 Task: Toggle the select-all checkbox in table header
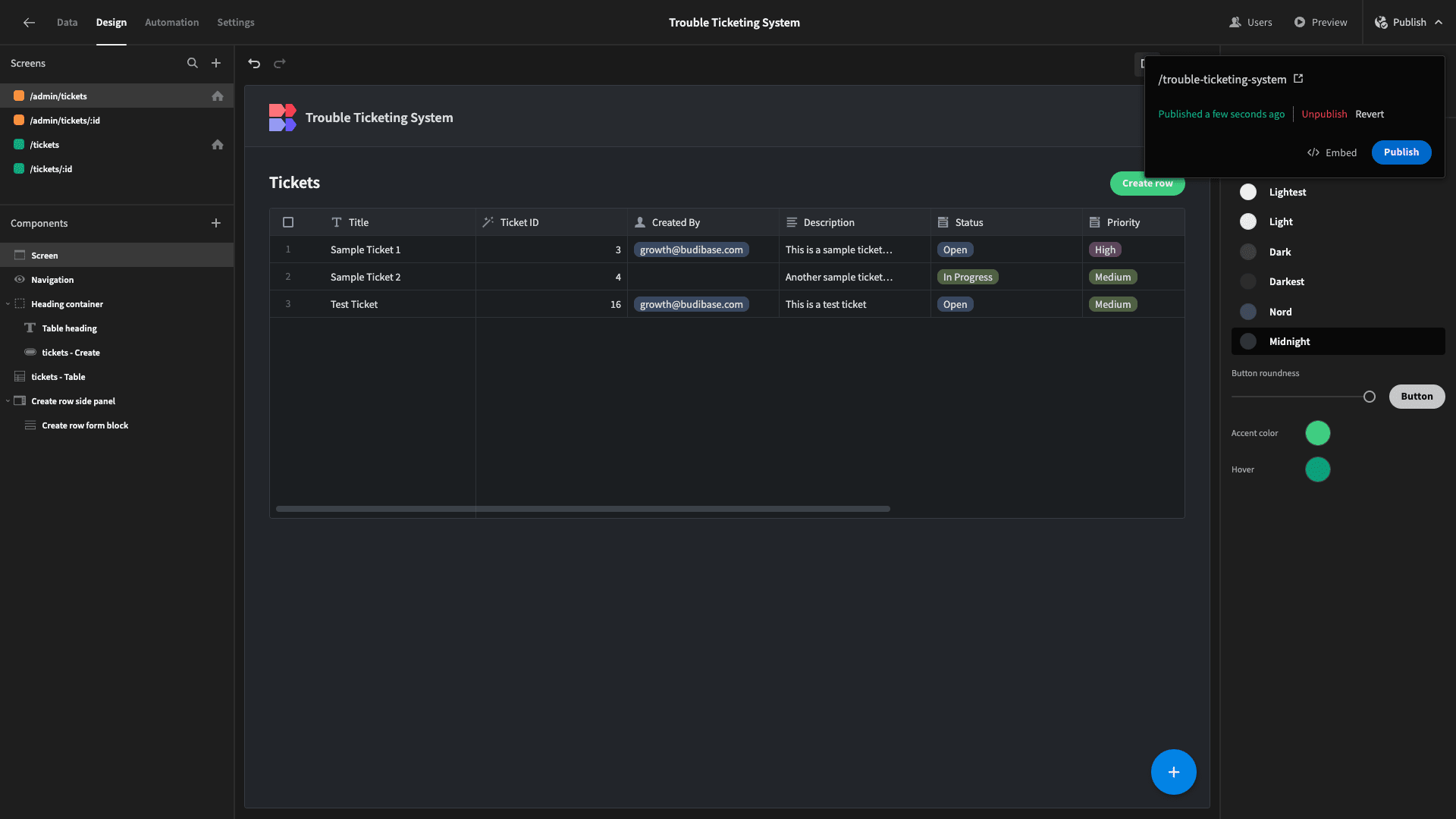pyautogui.click(x=288, y=222)
